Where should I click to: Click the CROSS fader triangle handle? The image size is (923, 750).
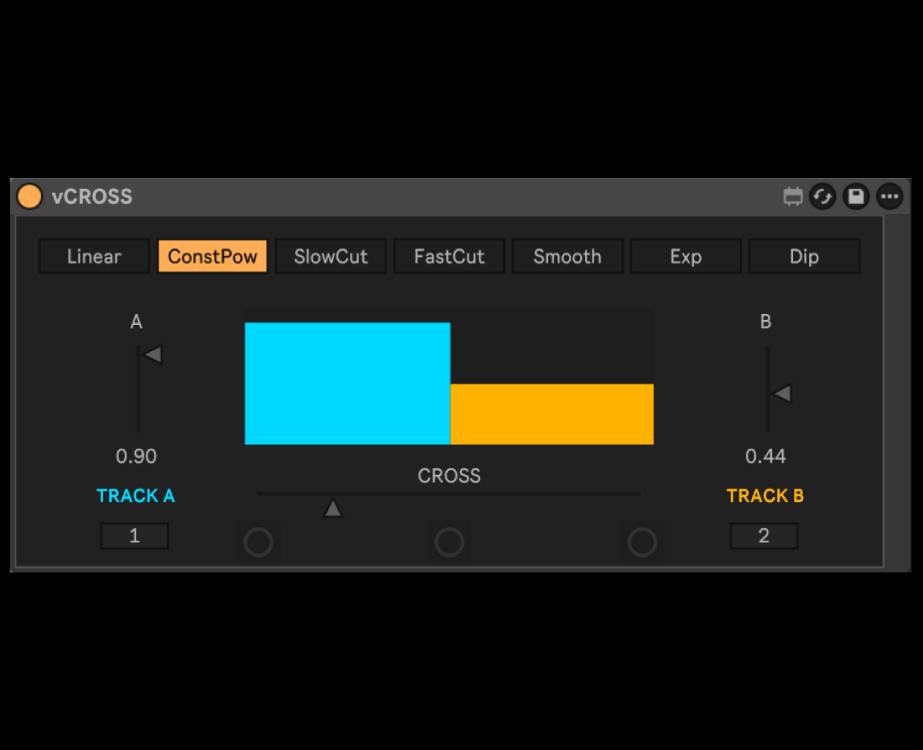click(333, 509)
